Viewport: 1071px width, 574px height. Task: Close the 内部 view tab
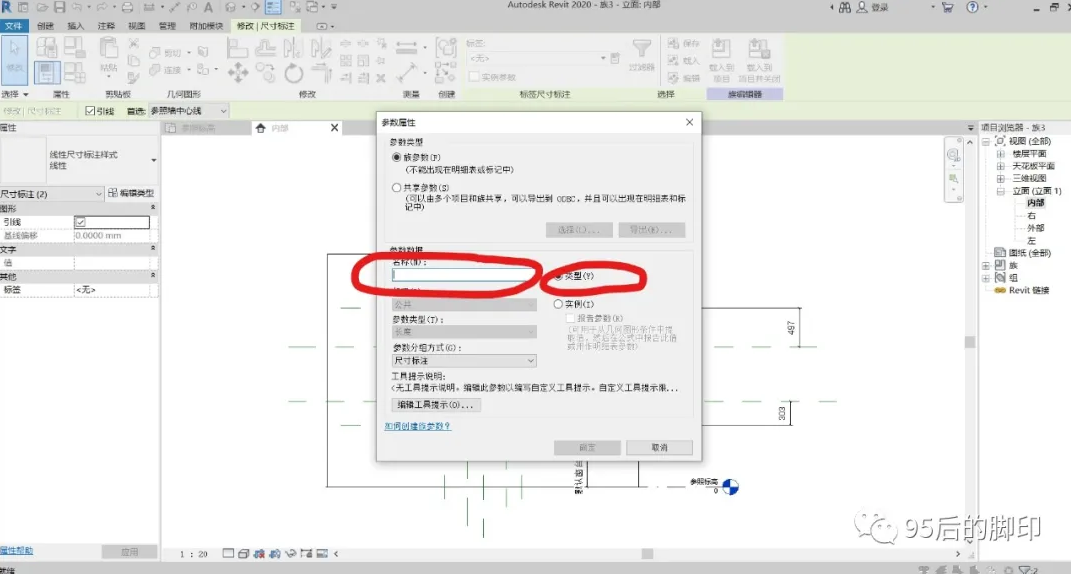(335, 128)
